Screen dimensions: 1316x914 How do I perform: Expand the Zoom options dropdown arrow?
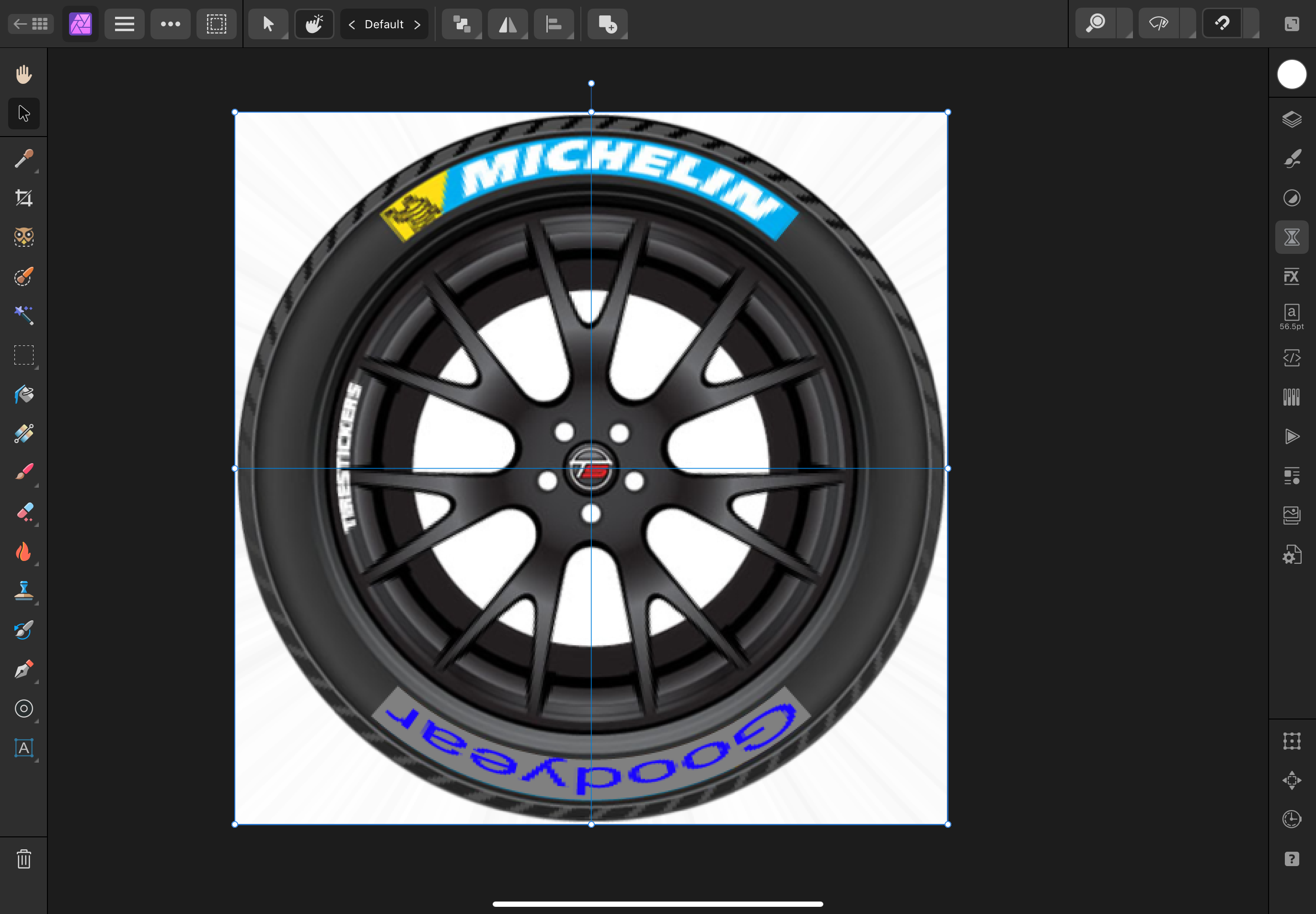pyautogui.click(x=1125, y=24)
